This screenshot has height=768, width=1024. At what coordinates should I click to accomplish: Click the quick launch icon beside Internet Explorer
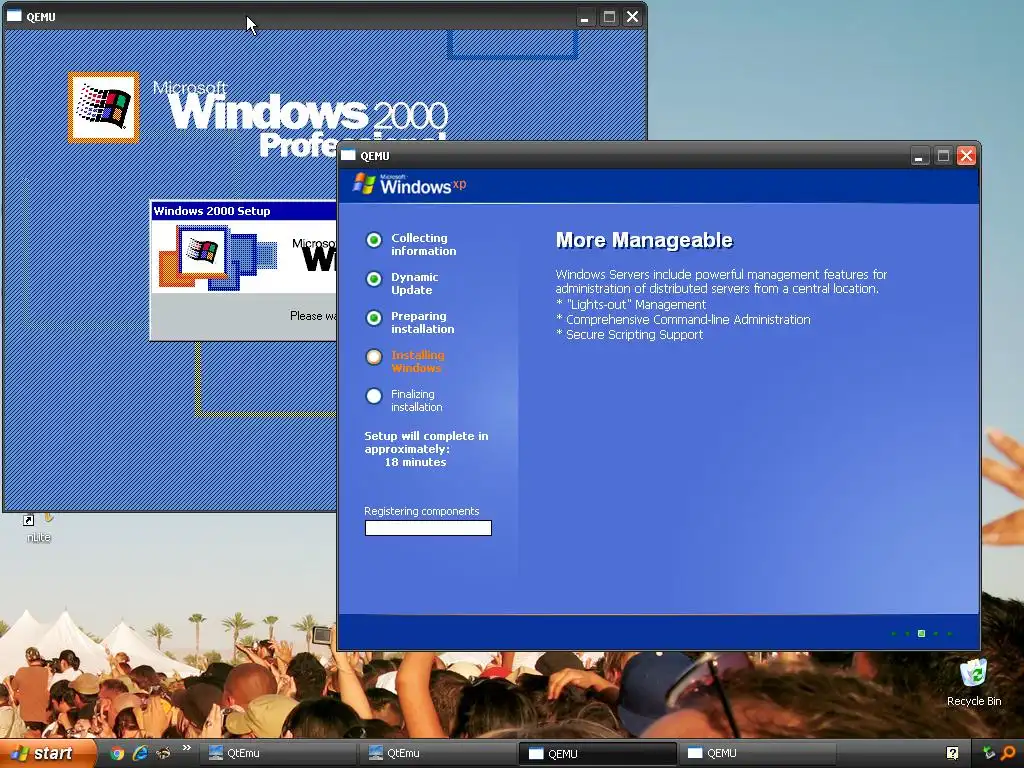163,753
